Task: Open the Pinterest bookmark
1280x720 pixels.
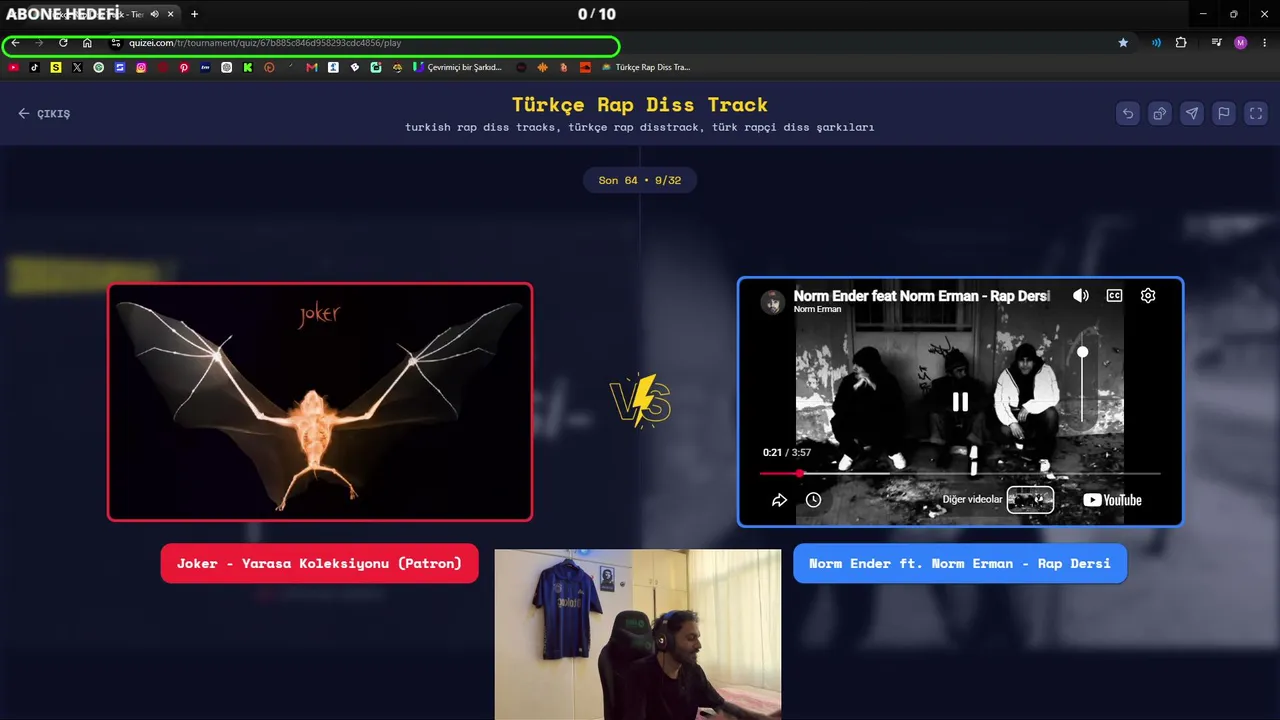Action: coord(184,67)
